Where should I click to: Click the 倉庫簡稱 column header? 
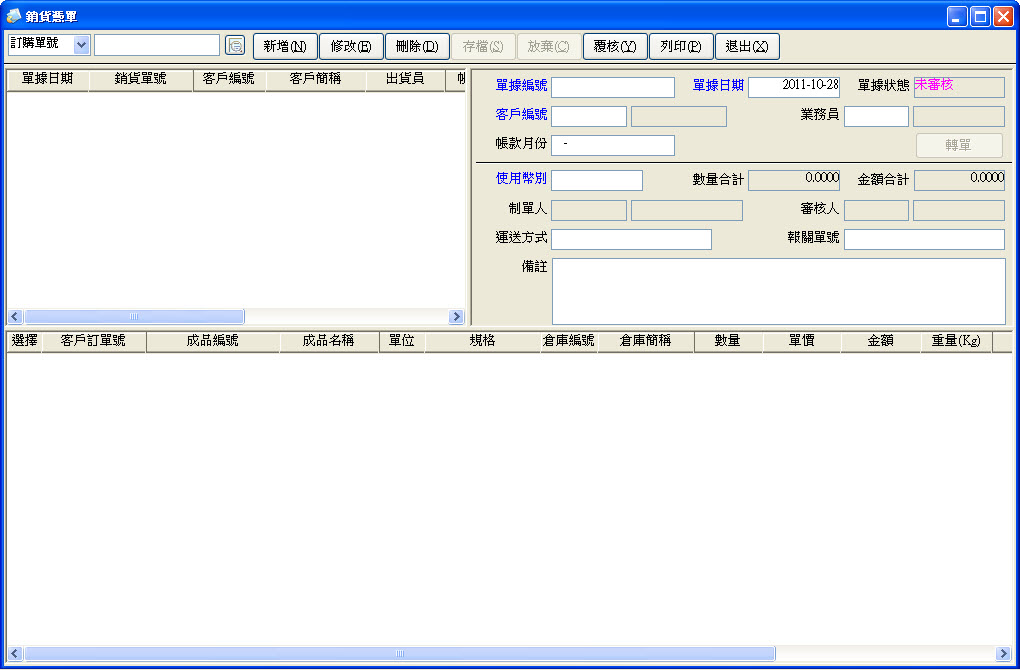[645, 341]
